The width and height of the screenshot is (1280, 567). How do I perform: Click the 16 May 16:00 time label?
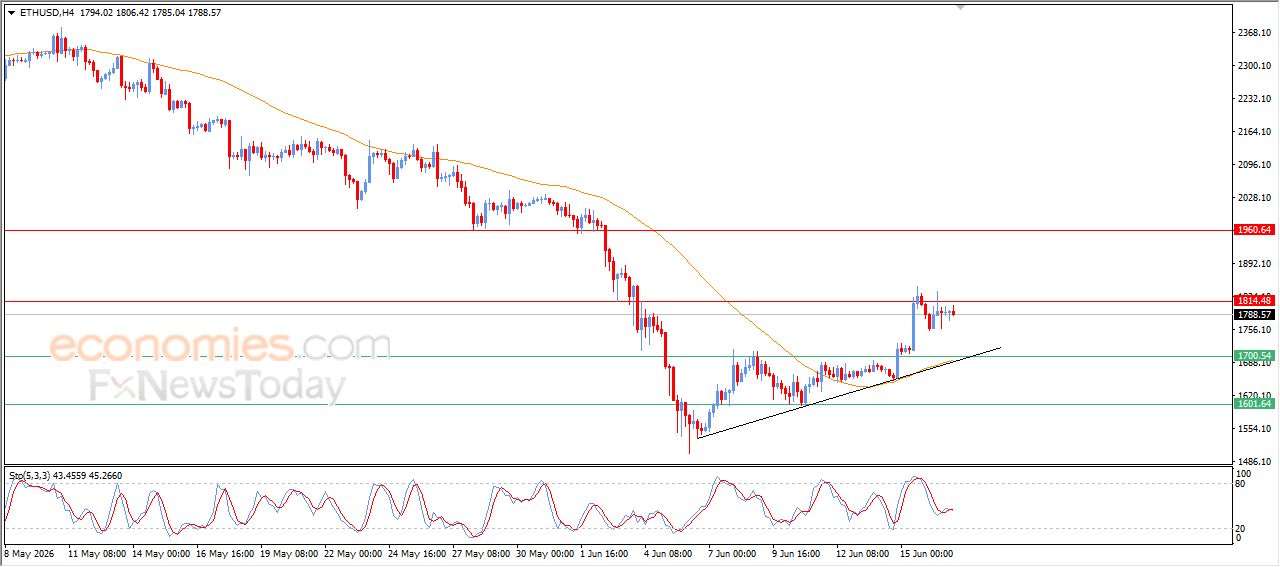(226, 553)
